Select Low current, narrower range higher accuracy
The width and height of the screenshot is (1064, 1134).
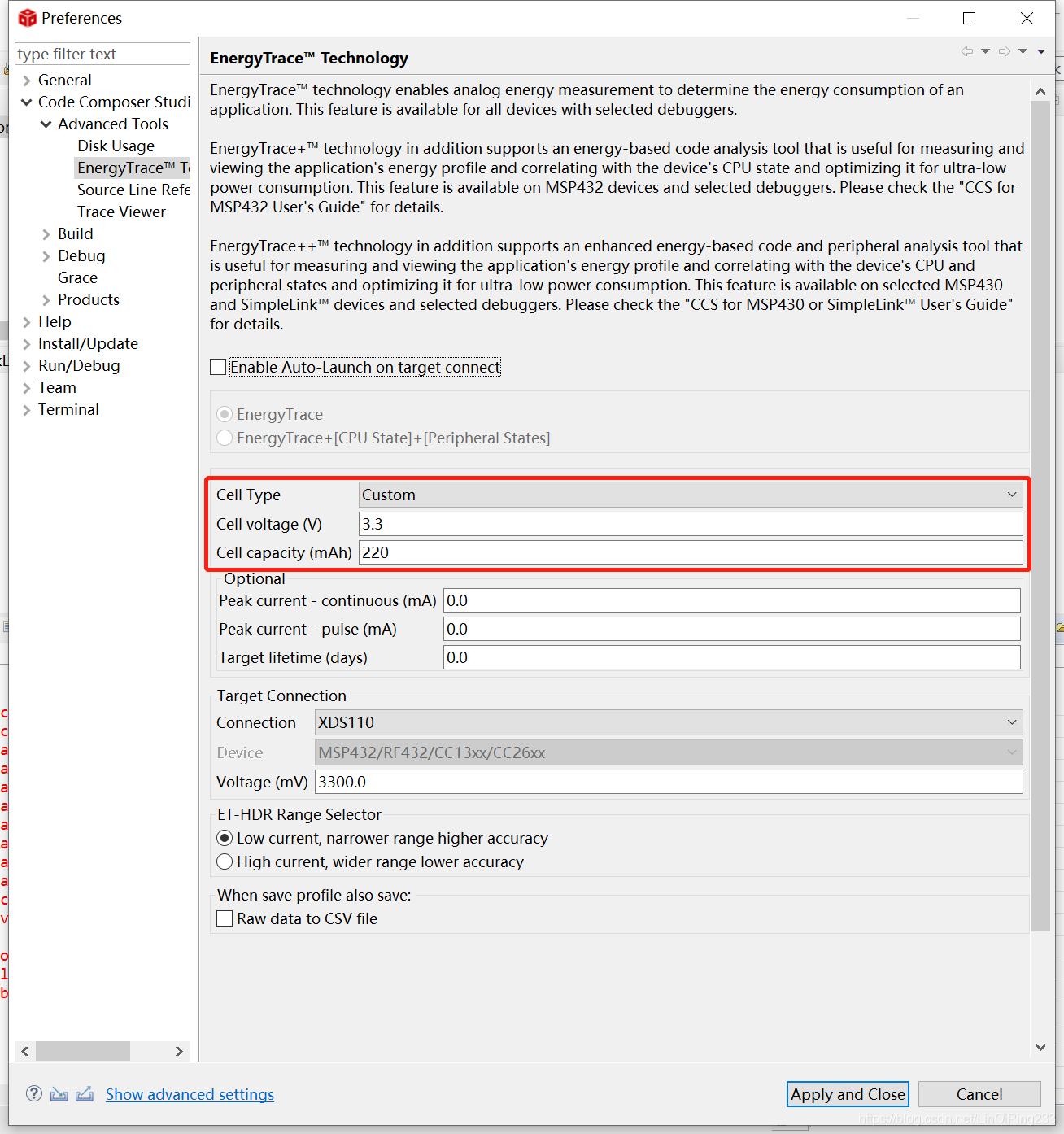(x=225, y=838)
